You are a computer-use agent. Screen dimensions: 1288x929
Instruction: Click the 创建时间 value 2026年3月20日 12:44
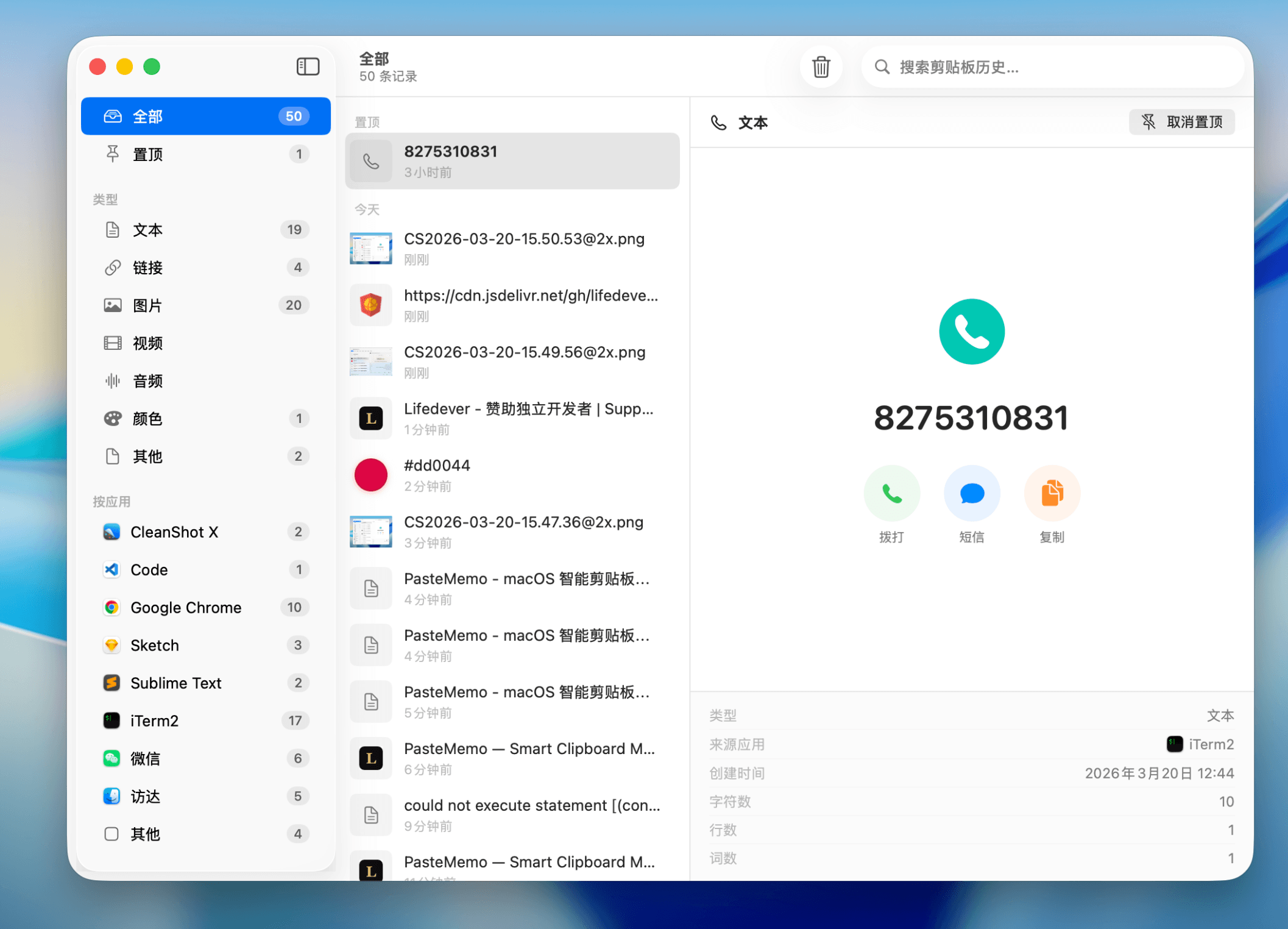click(1159, 773)
